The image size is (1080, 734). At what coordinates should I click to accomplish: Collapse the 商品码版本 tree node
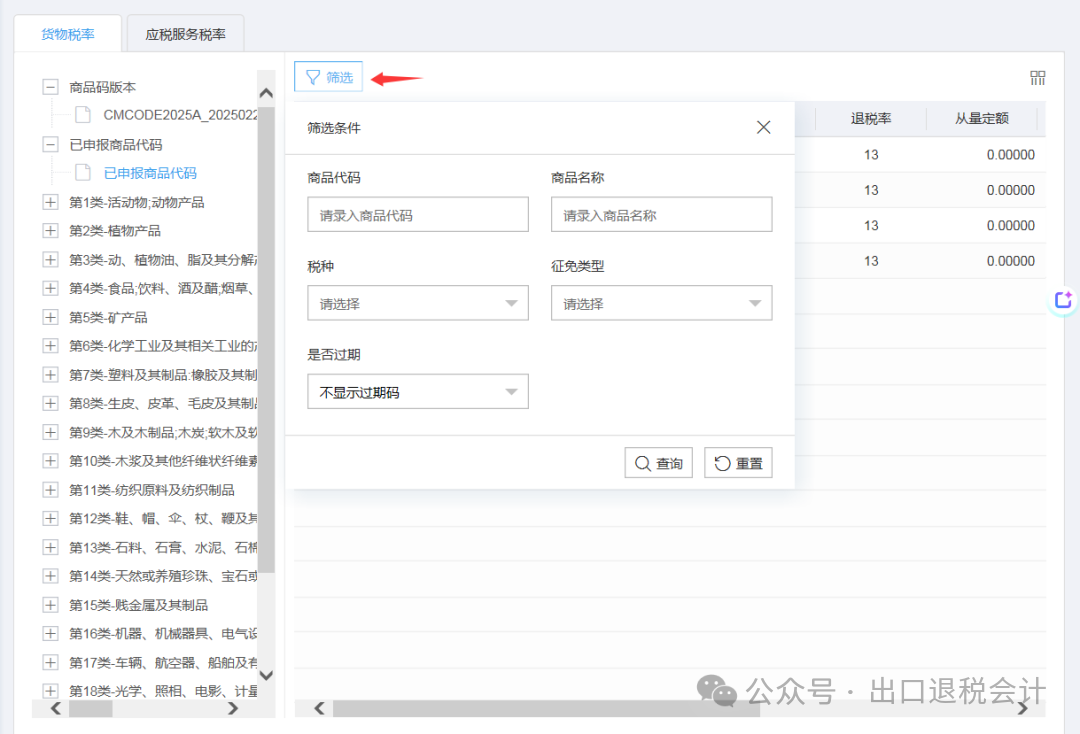50,87
